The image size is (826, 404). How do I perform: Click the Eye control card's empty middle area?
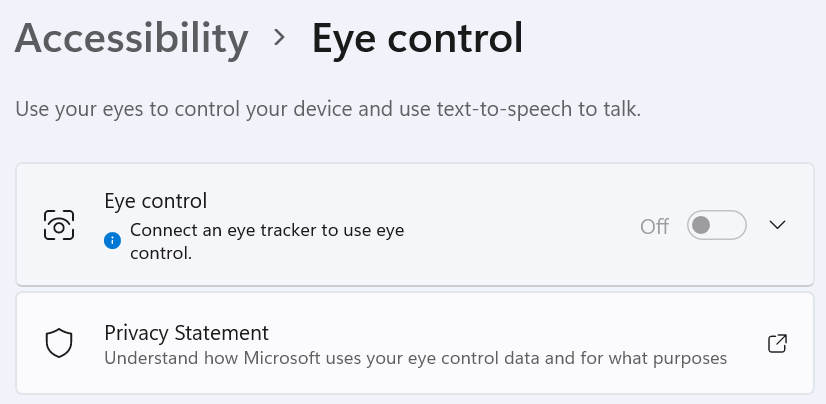pos(530,226)
